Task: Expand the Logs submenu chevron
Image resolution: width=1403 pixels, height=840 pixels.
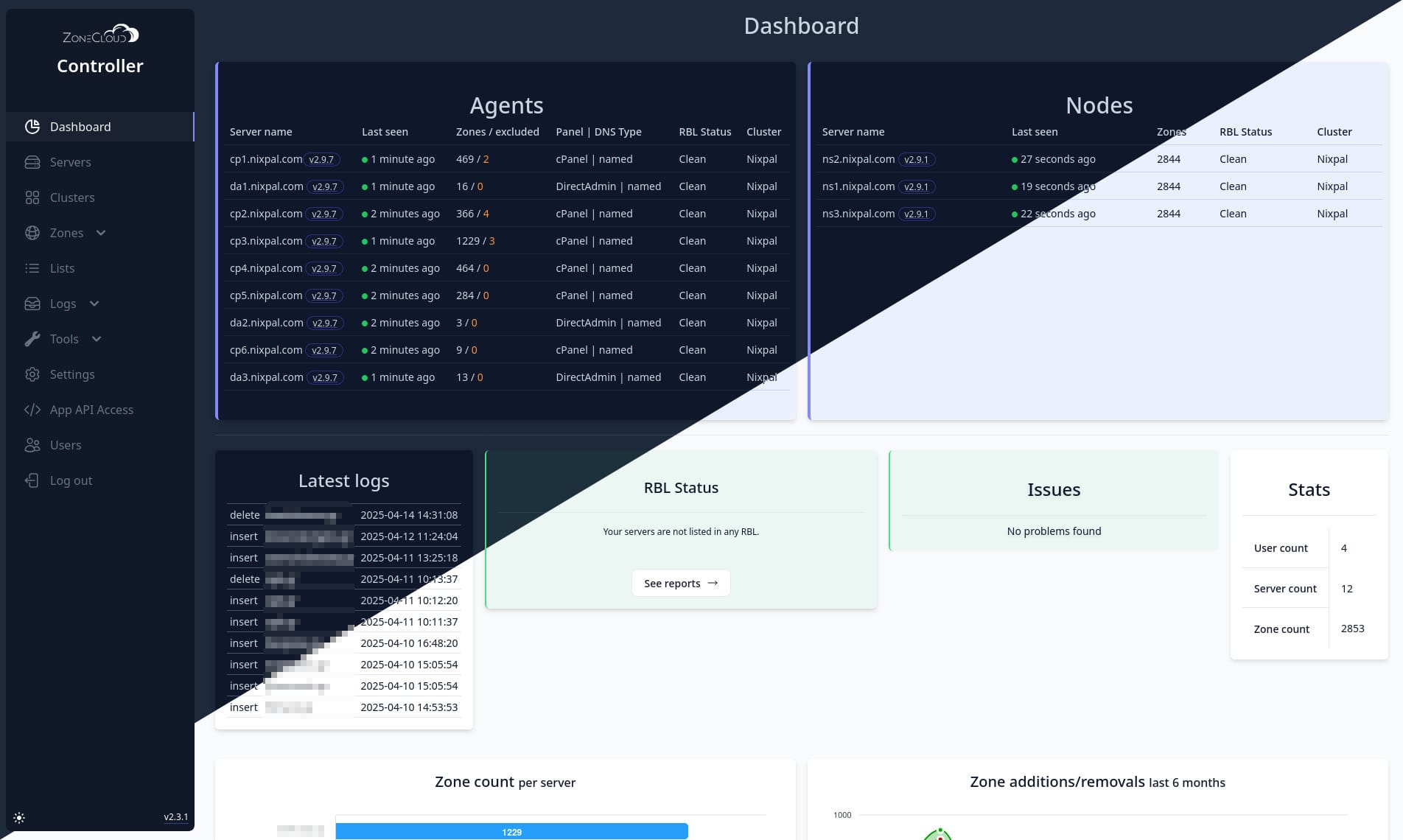Action: (94, 304)
